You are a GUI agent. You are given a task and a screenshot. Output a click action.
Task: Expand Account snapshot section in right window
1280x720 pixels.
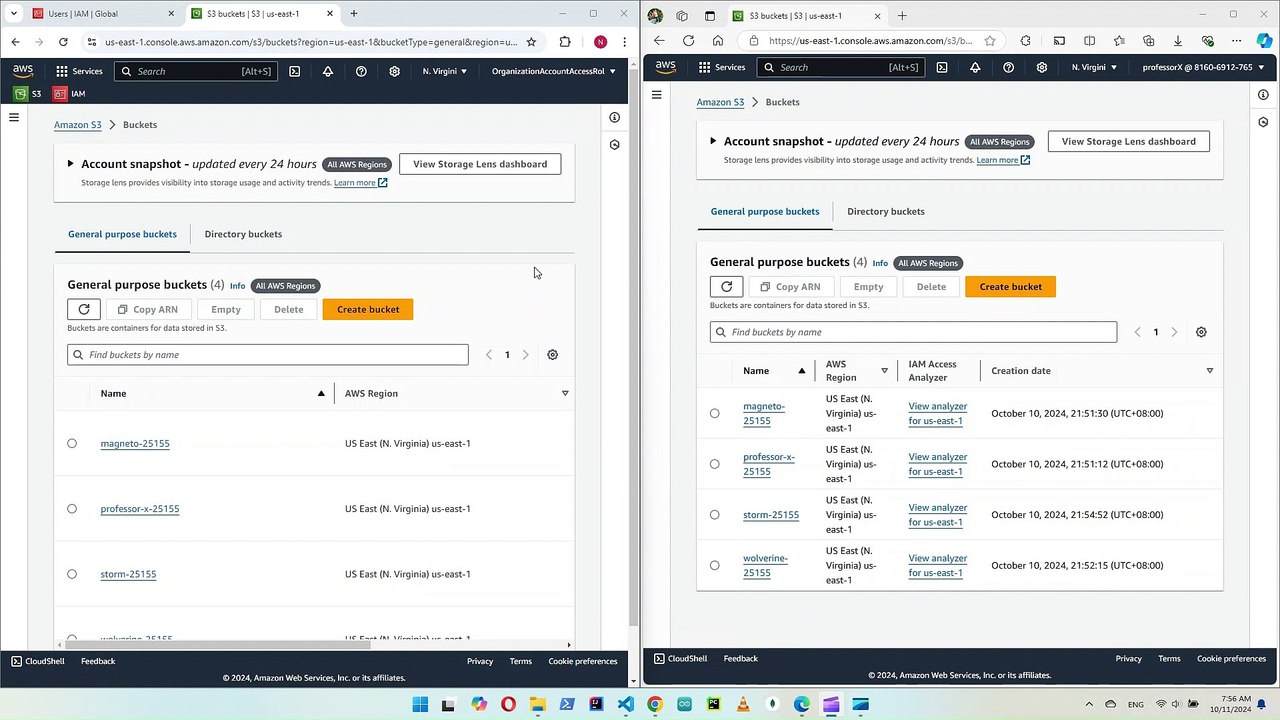(713, 141)
